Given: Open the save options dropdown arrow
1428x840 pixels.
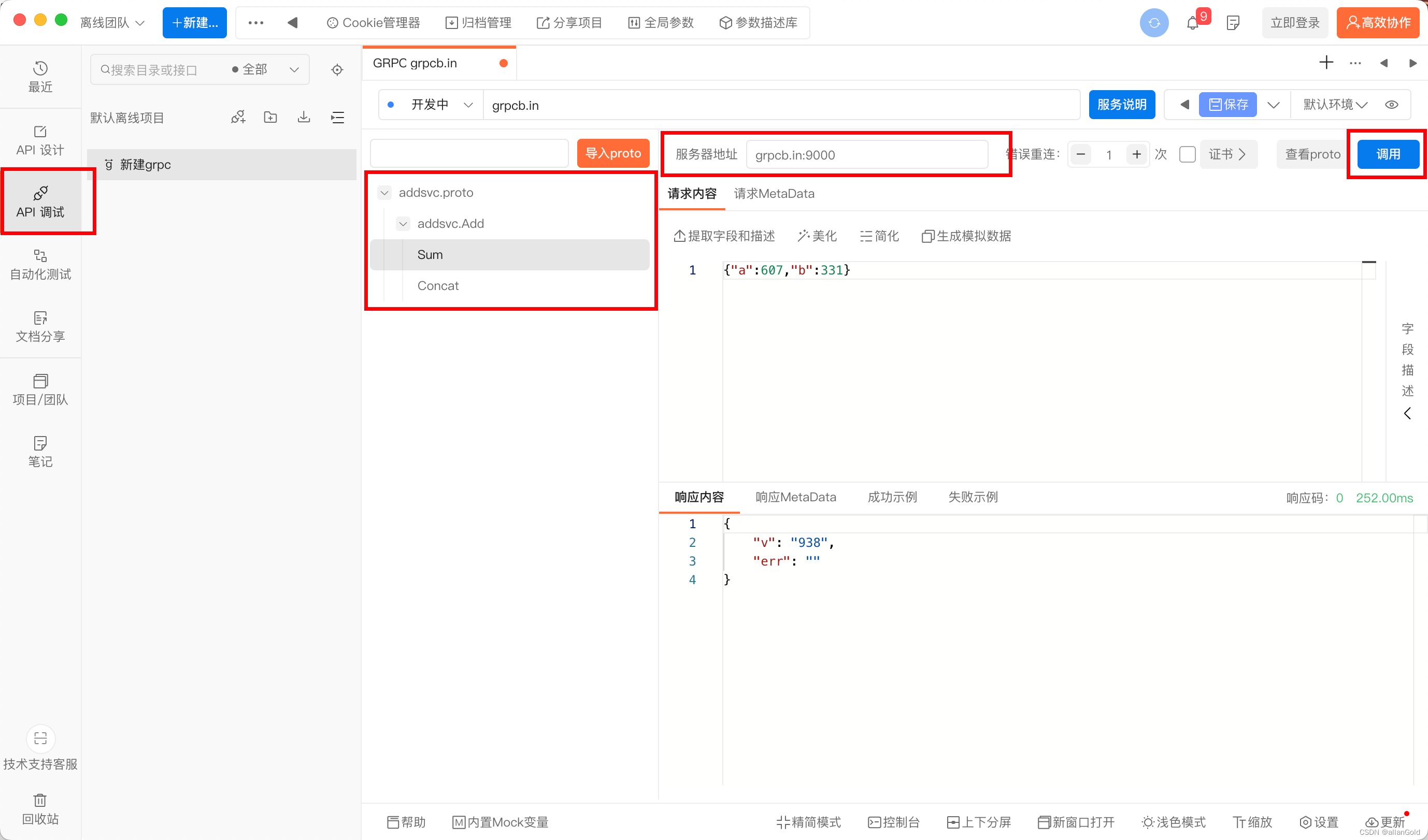Looking at the screenshot, I should coord(1273,104).
